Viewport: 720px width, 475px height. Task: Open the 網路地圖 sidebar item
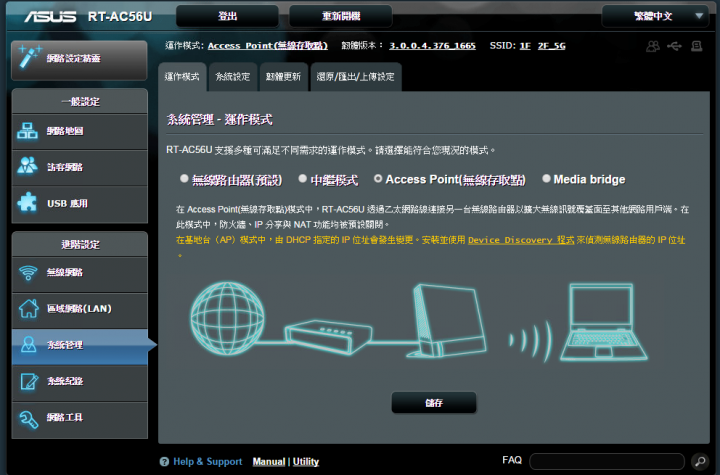point(79,131)
